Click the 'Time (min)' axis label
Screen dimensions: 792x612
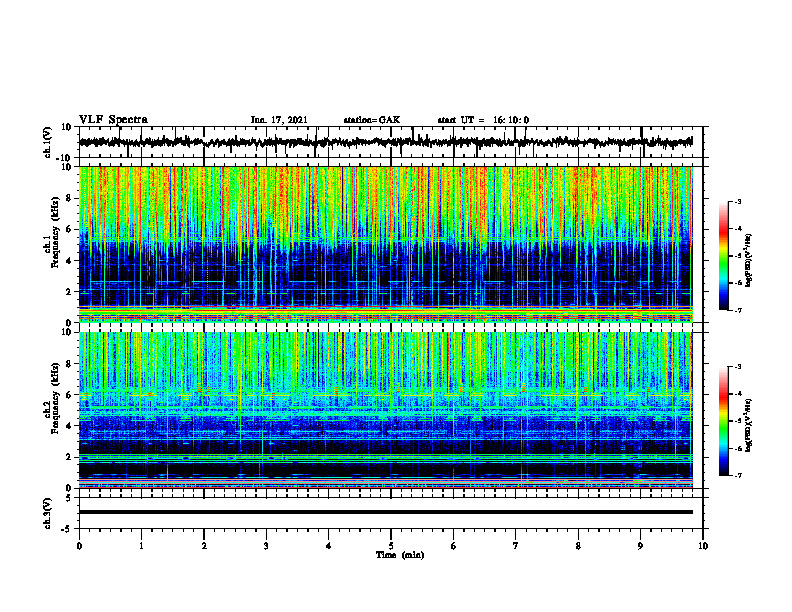[400, 555]
